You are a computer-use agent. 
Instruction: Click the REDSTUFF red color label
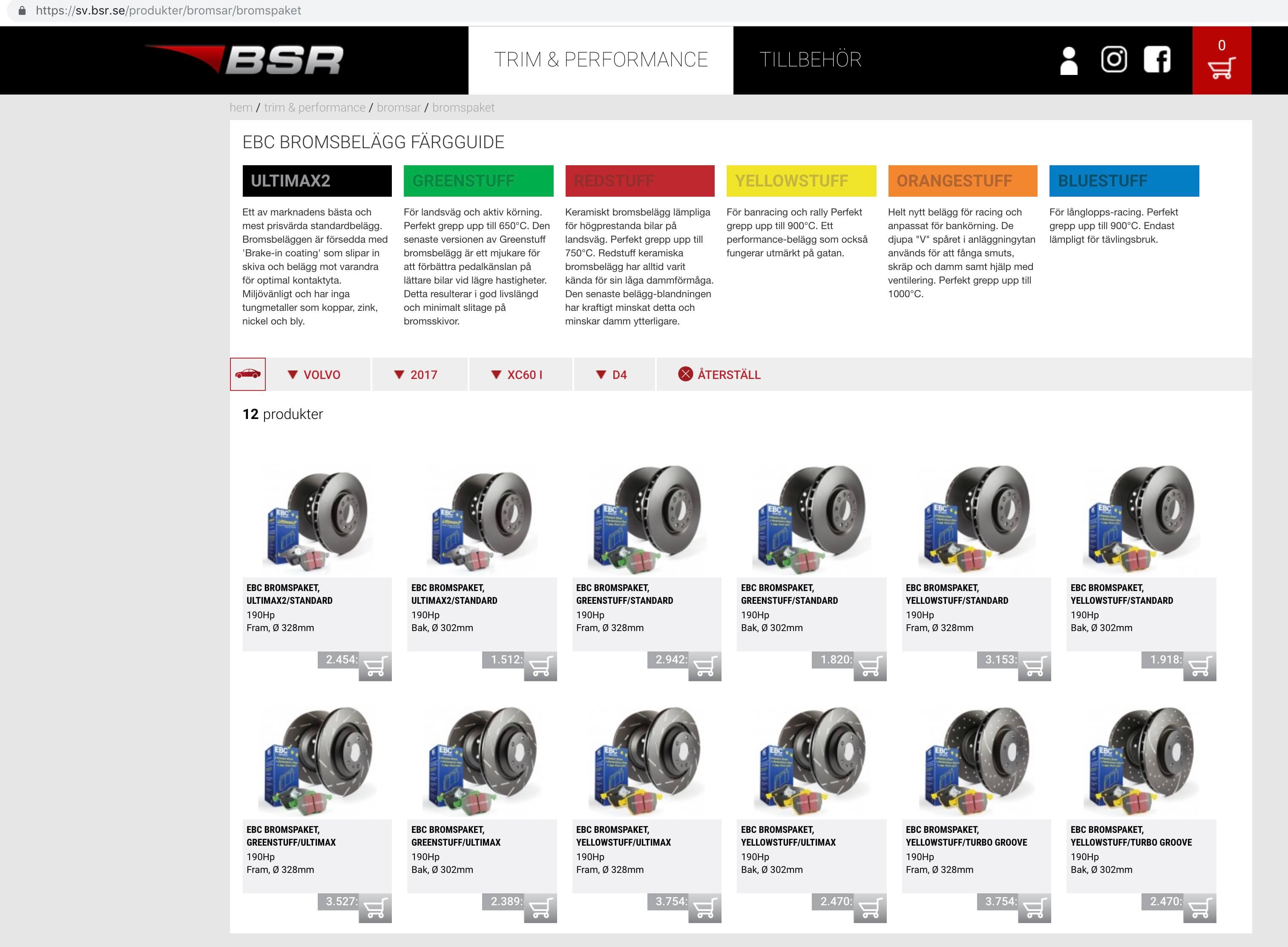(640, 181)
